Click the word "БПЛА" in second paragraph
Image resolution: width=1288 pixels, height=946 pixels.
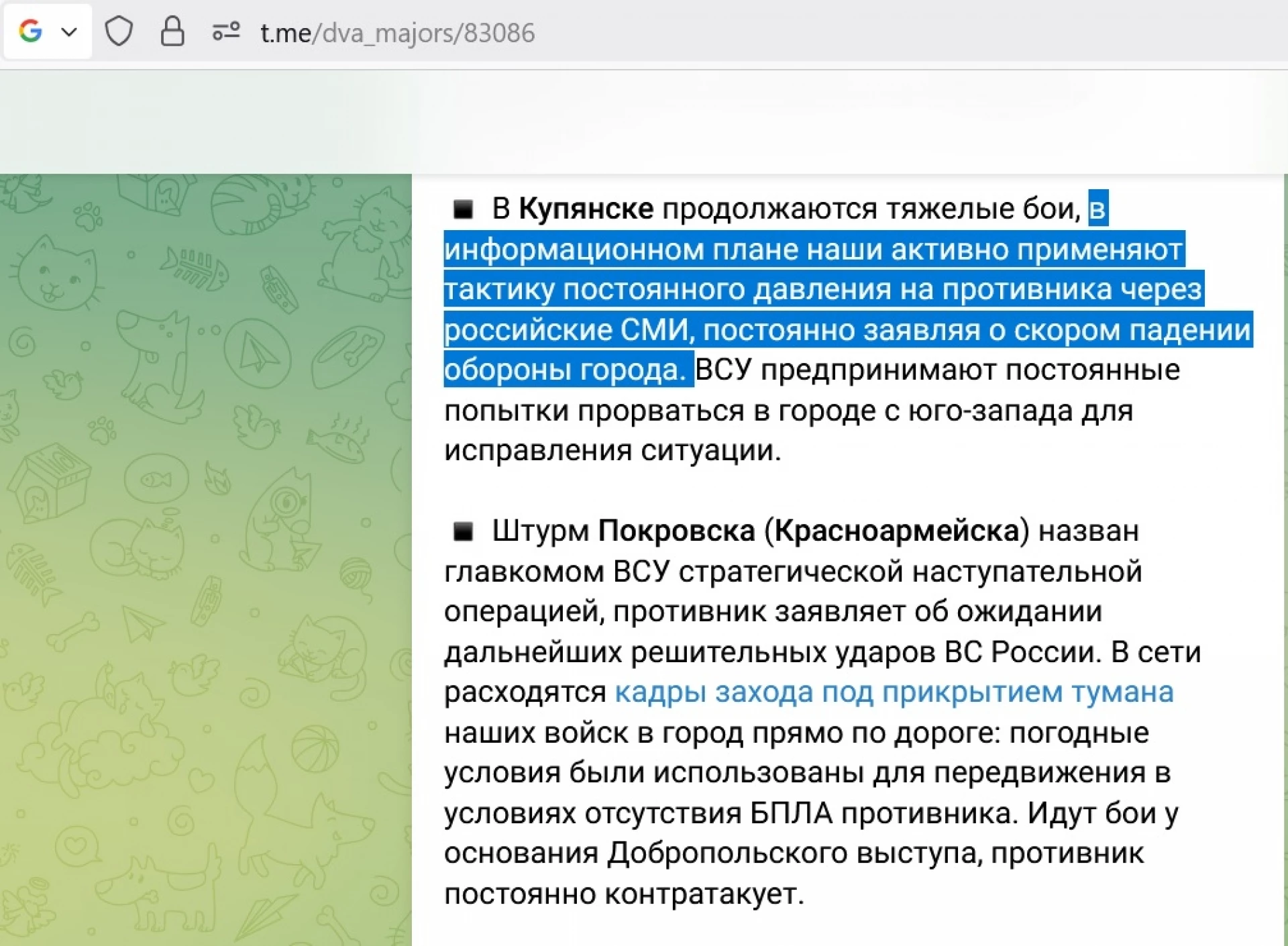791,813
